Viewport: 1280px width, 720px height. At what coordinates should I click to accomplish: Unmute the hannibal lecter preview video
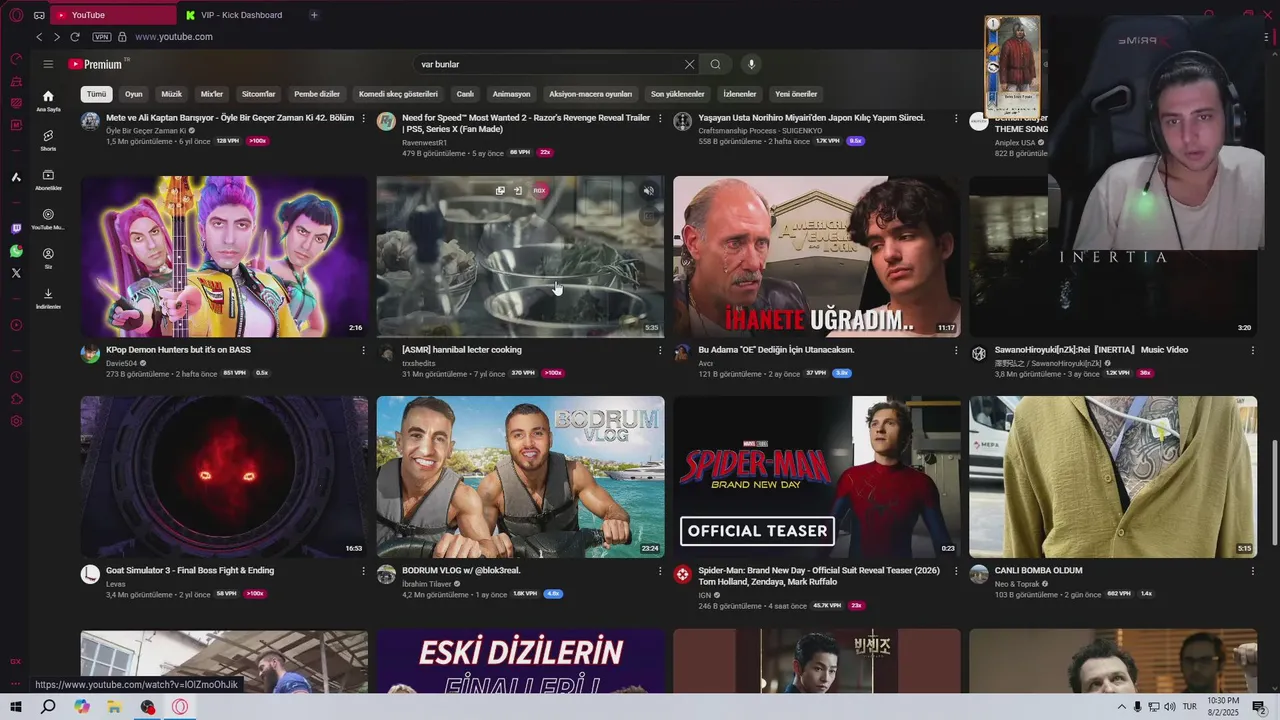[x=648, y=191]
